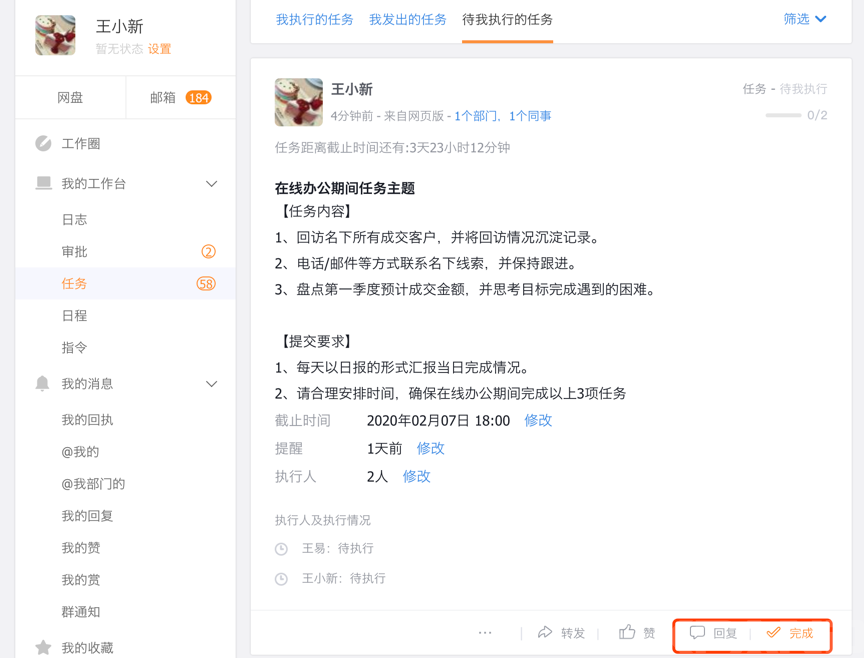Viewport: 864px width, 658px height.
Task: Click the 邮箱 unread badge 184
Action: tap(198, 98)
